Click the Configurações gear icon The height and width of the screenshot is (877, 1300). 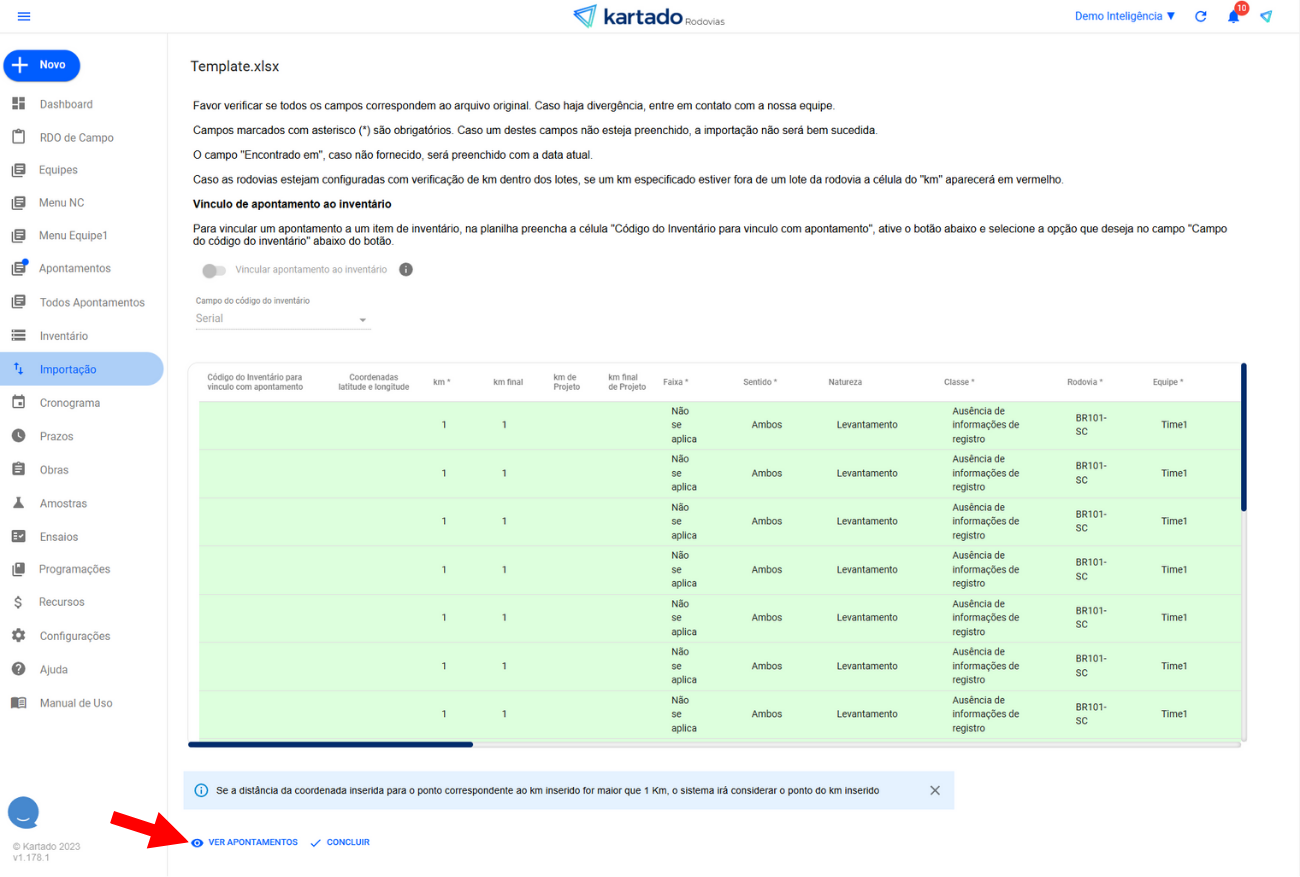tap(18, 636)
